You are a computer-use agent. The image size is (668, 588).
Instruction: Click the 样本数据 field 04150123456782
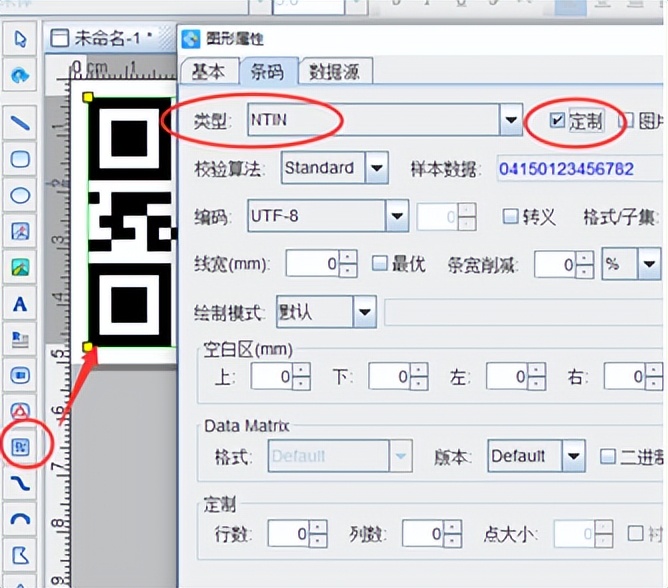point(582,169)
